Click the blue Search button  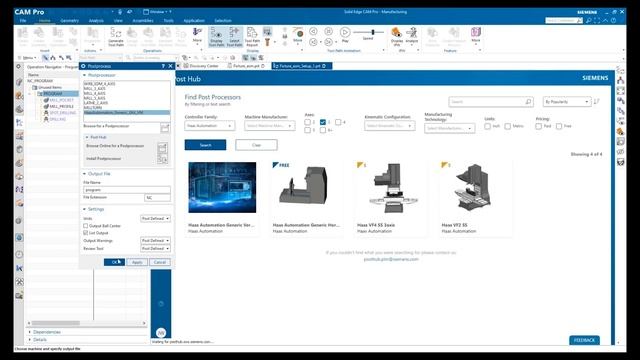coord(205,145)
